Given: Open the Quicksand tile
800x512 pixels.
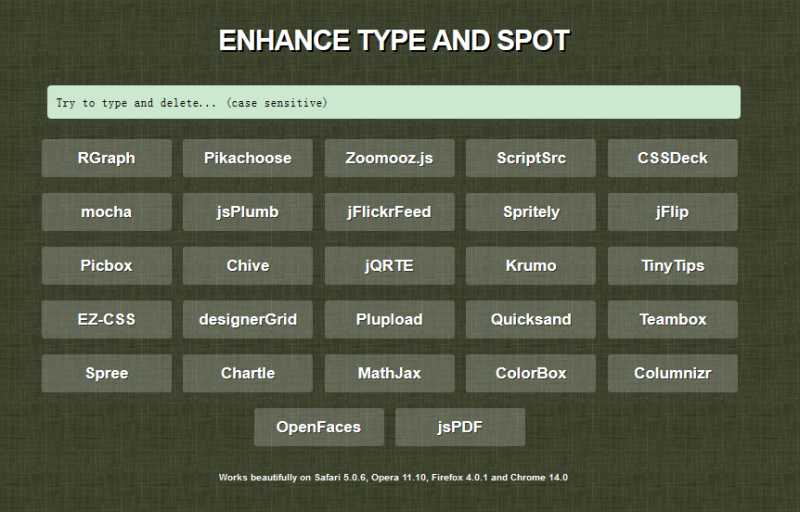Looking at the screenshot, I should coord(530,320).
